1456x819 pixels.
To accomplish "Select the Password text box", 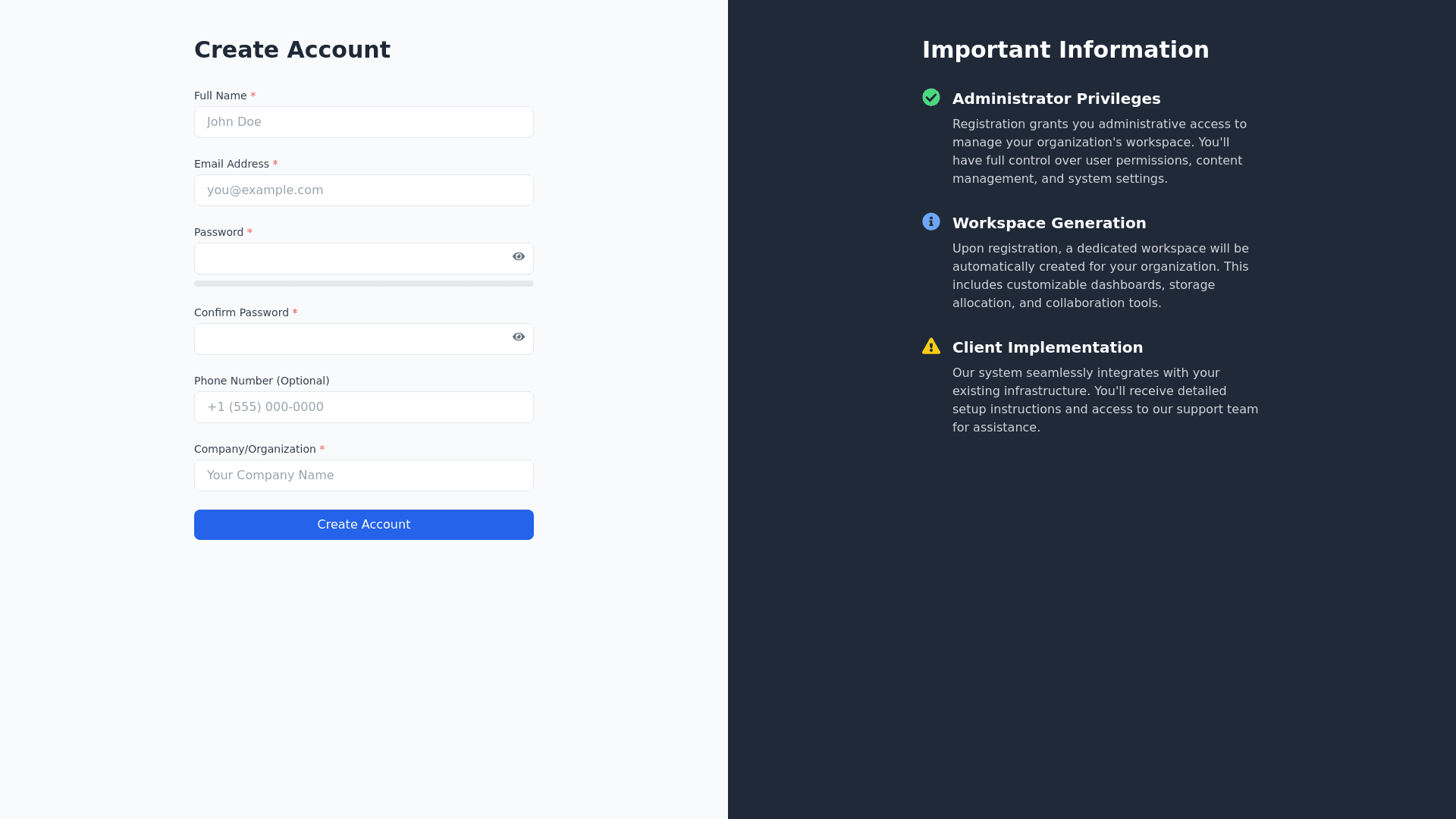I will [349, 259].
